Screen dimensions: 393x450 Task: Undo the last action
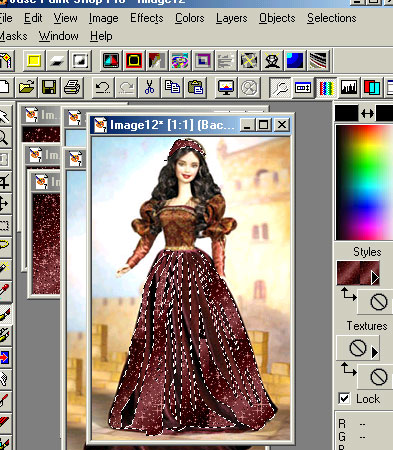point(103,88)
